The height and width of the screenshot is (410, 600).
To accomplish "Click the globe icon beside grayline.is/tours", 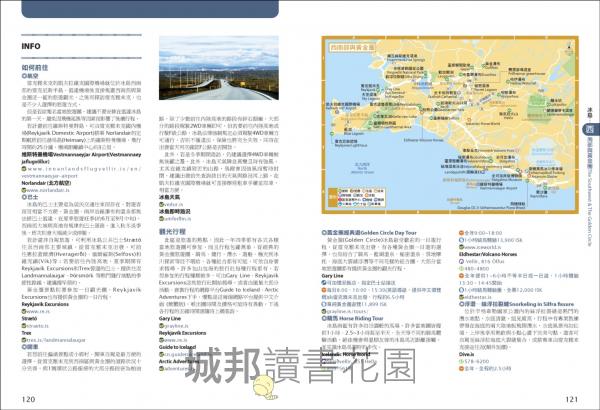I will [x=324, y=311].
